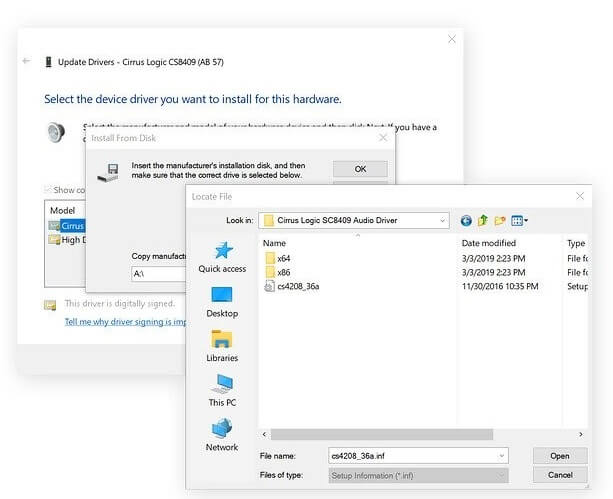Viewport: 613px width, 499px height.
Task: Click the speaker device icon
Action: coord(56,132)
